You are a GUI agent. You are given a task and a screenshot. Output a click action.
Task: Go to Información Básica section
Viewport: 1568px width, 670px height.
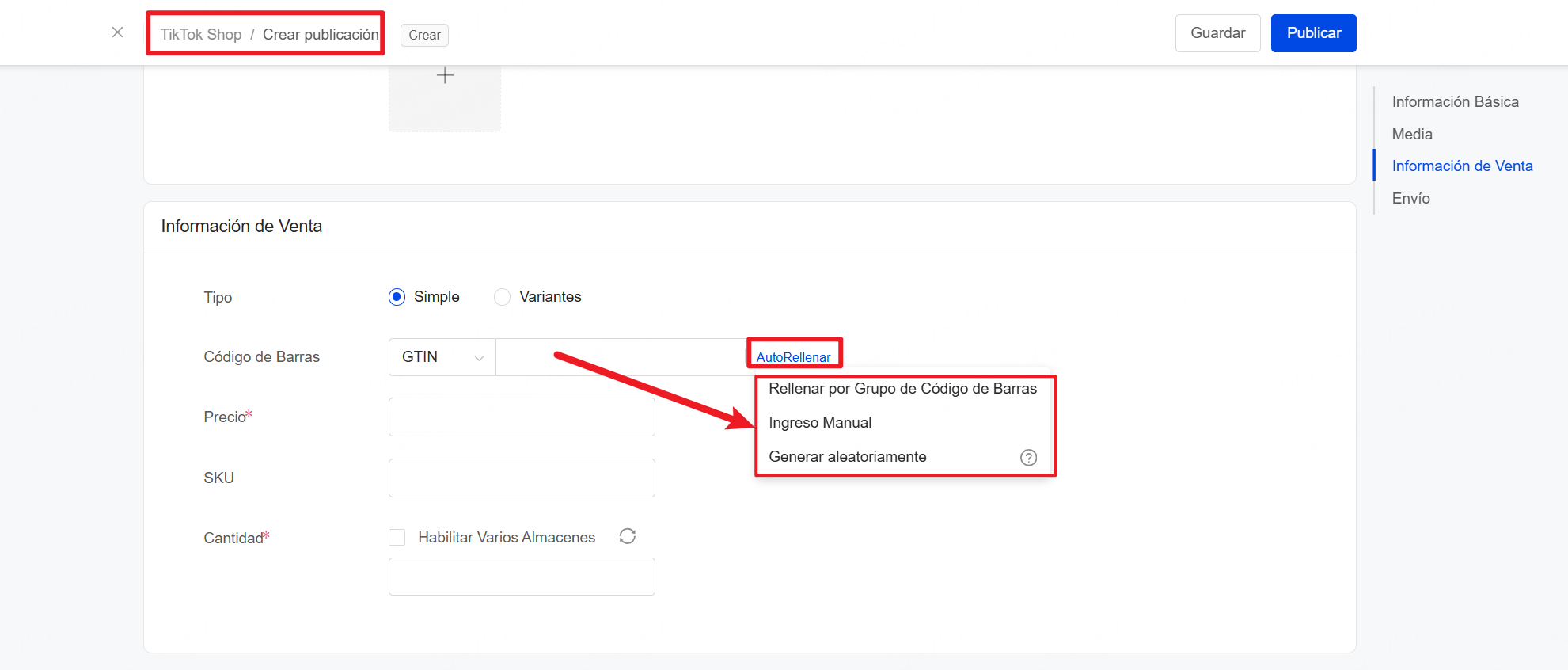(1455, 101)
